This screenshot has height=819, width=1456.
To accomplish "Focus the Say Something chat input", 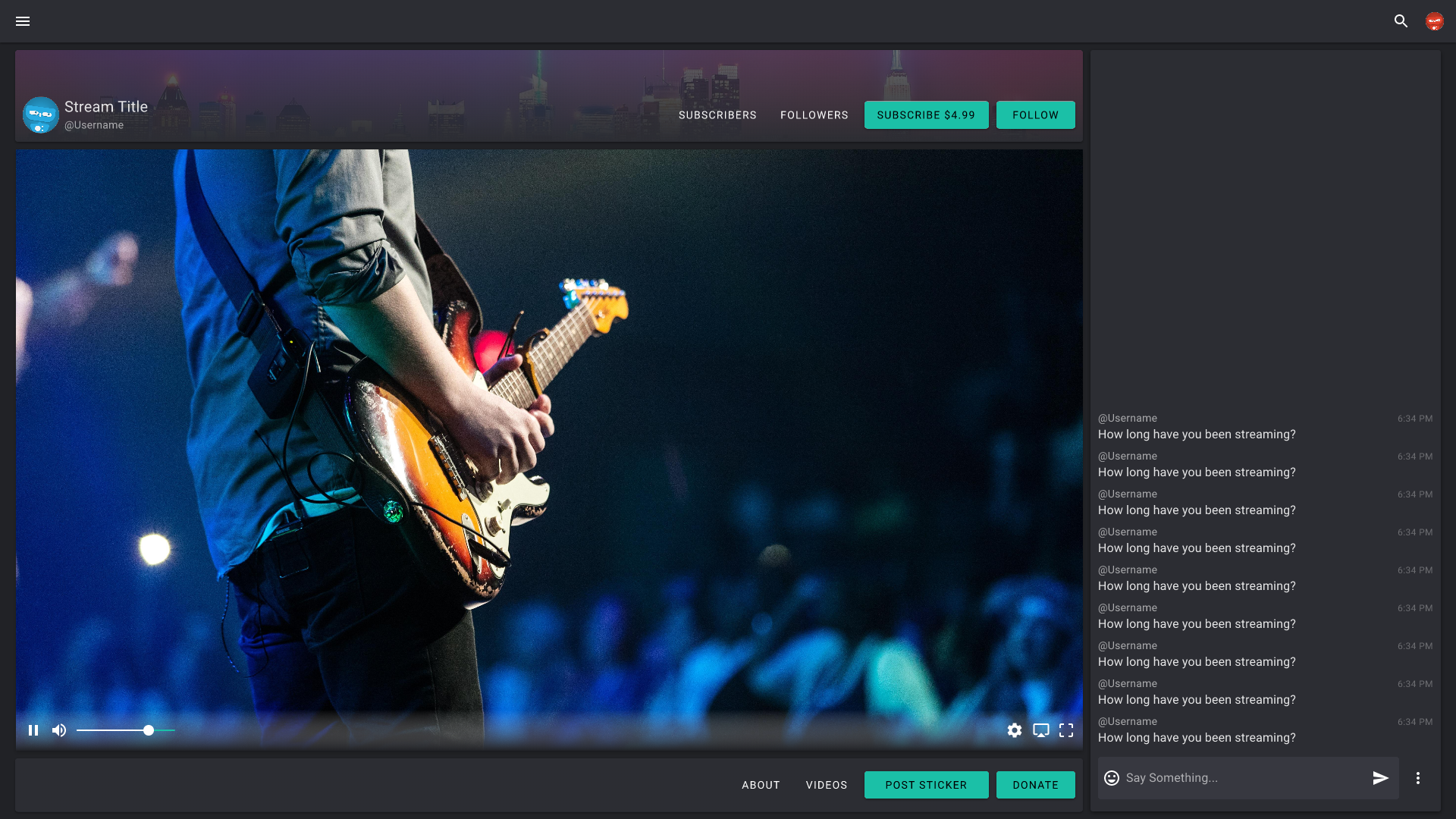I will [1244, 778].
